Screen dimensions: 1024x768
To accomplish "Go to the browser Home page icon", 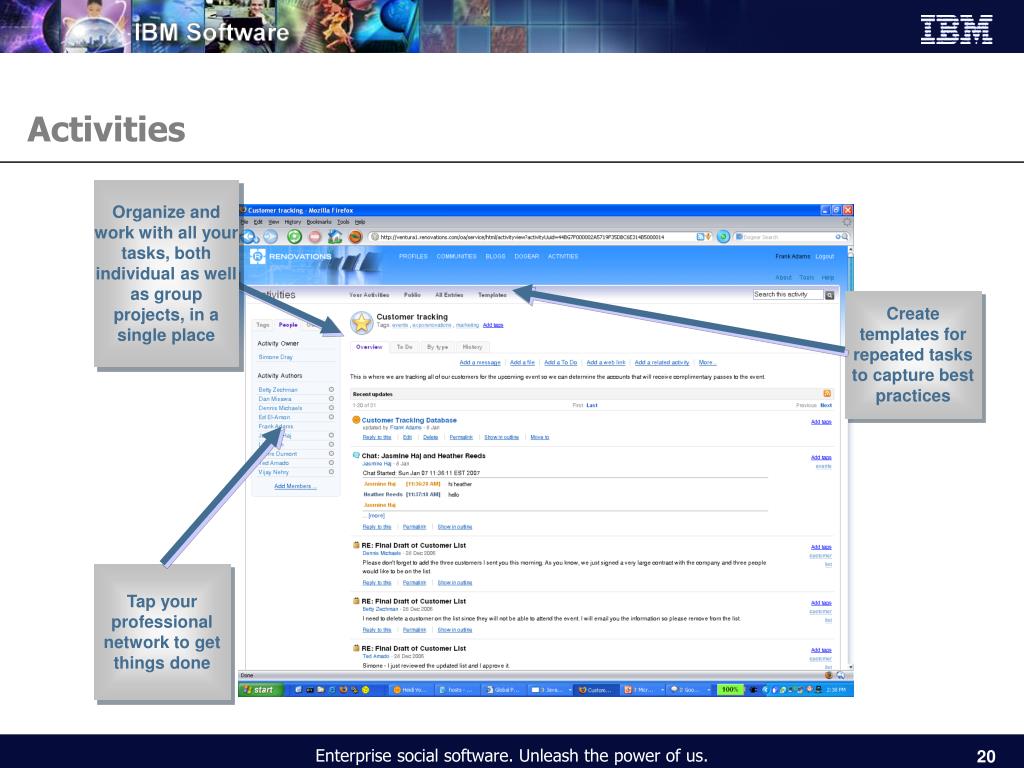I will click(x=335, y=237).
